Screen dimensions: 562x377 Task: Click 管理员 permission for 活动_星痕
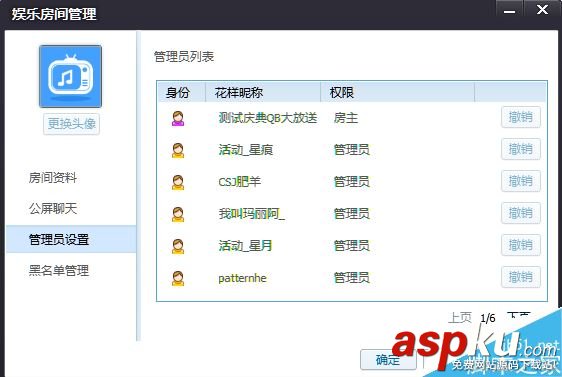352,149
